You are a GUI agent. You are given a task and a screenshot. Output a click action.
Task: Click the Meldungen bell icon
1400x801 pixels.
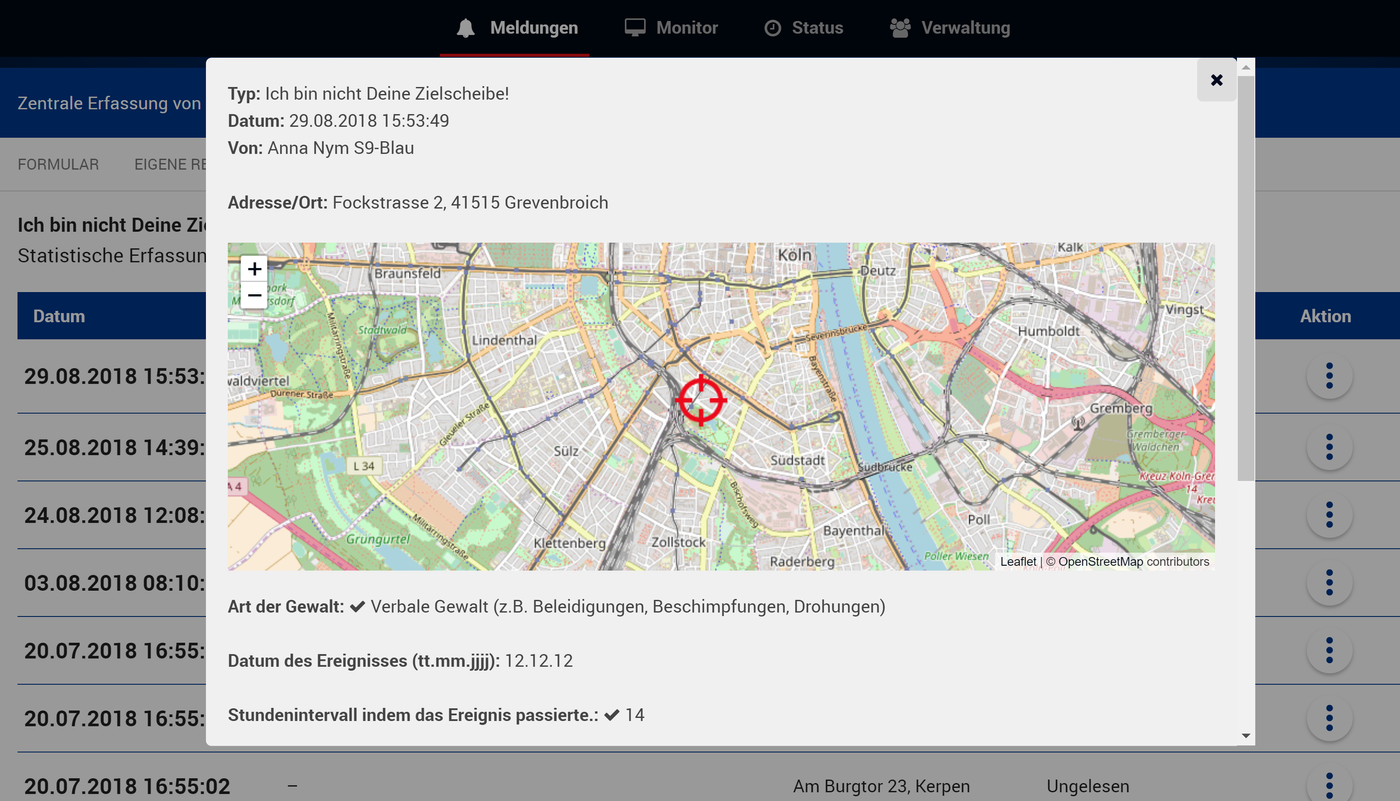[464, 27]
